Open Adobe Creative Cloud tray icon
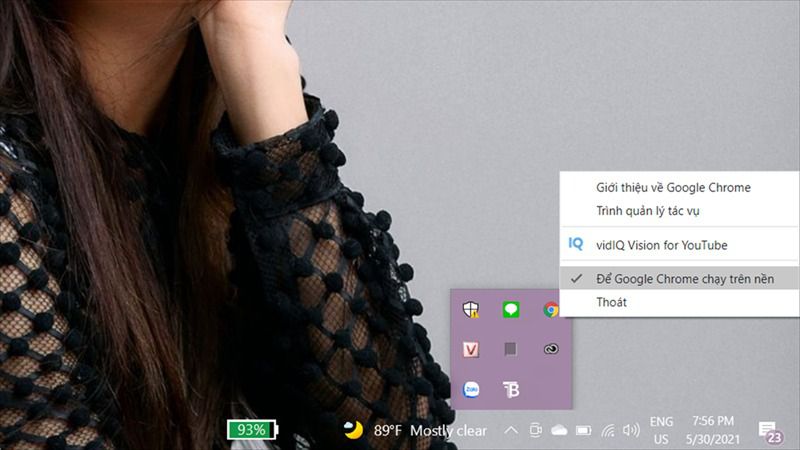Image resolution: width=800 pixels, height=450 pixels. [551, 349]
